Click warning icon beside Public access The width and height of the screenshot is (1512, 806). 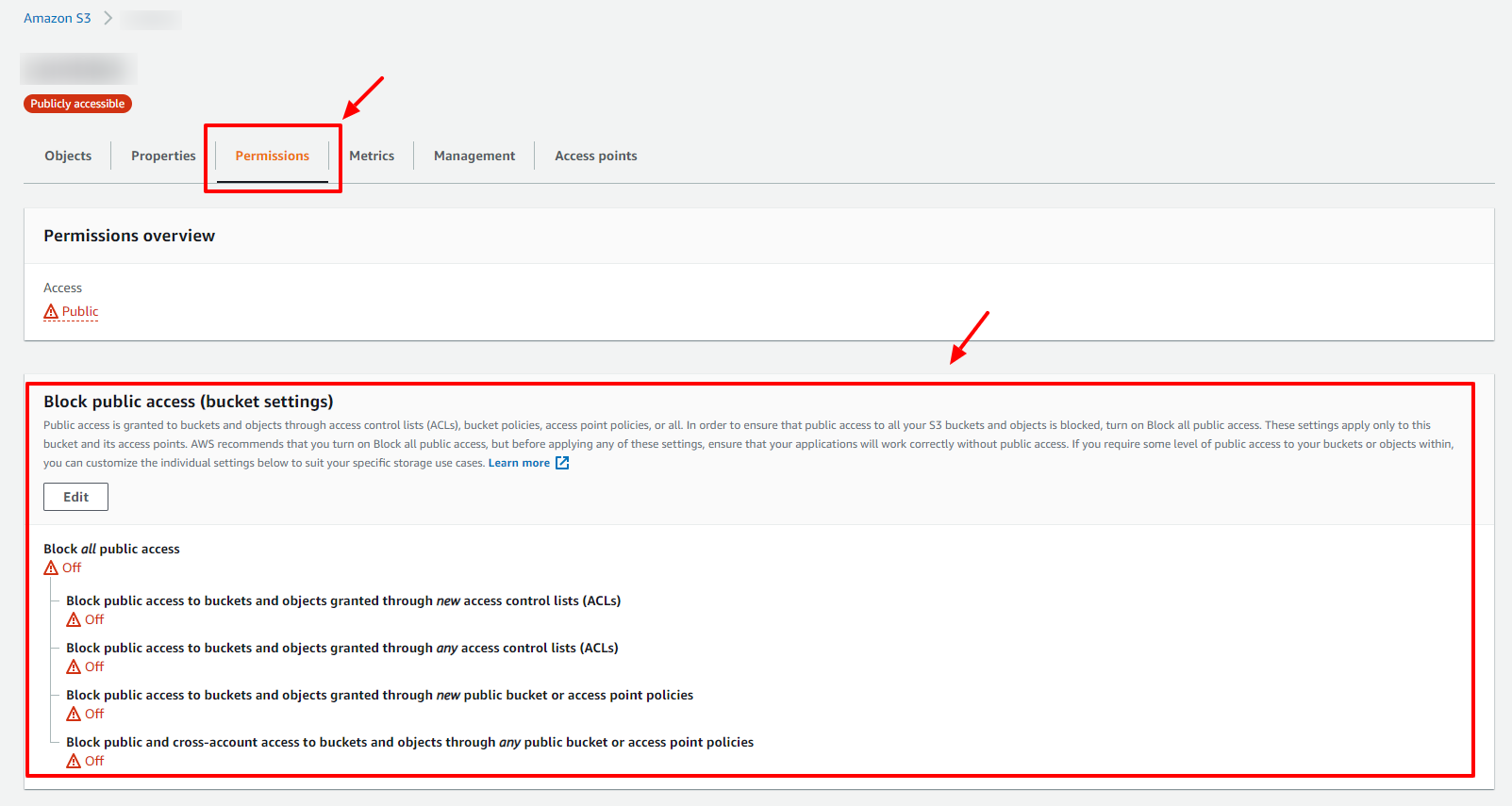click(51, 311)
